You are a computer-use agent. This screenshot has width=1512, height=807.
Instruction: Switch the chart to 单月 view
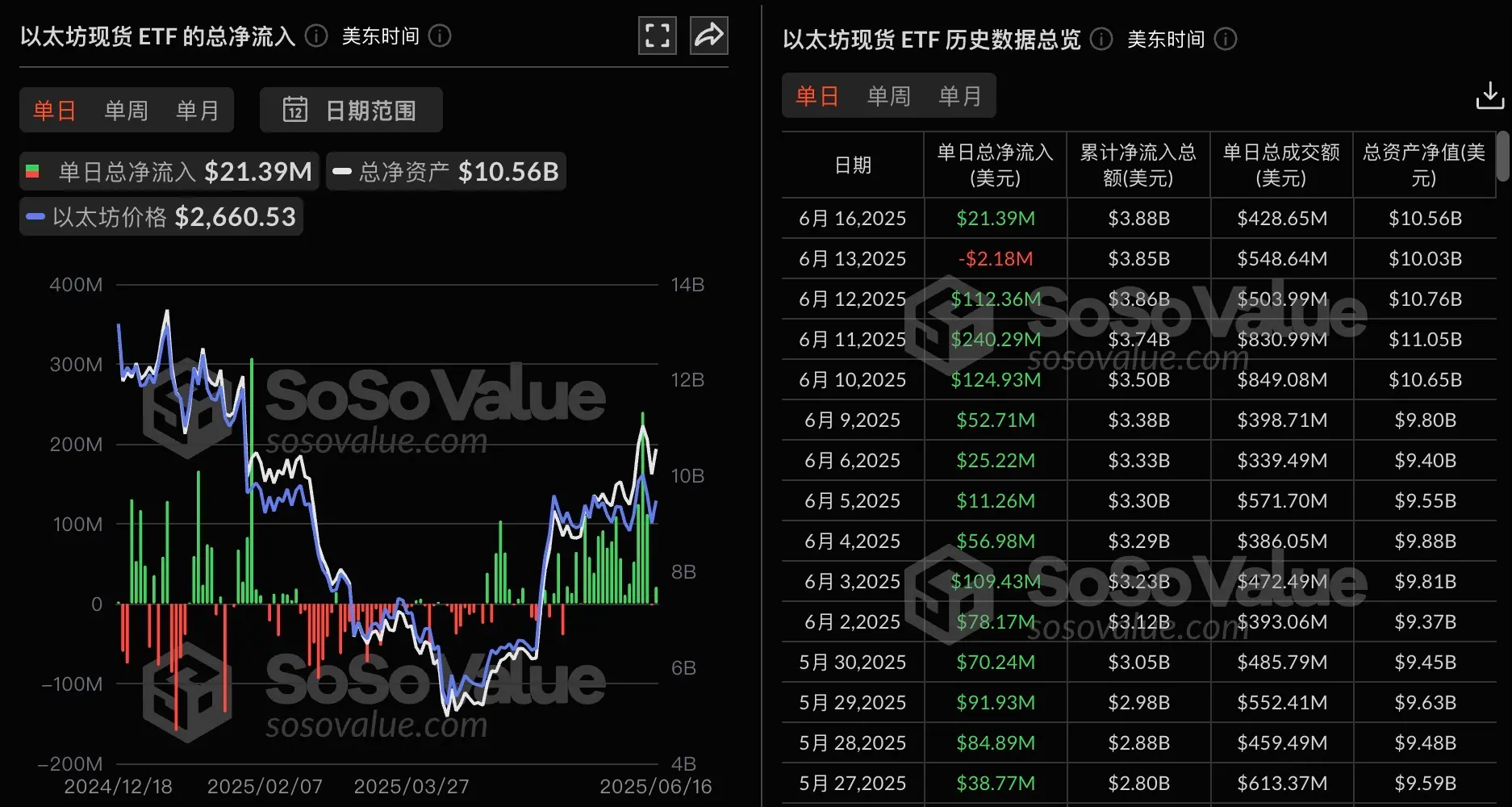198,110
